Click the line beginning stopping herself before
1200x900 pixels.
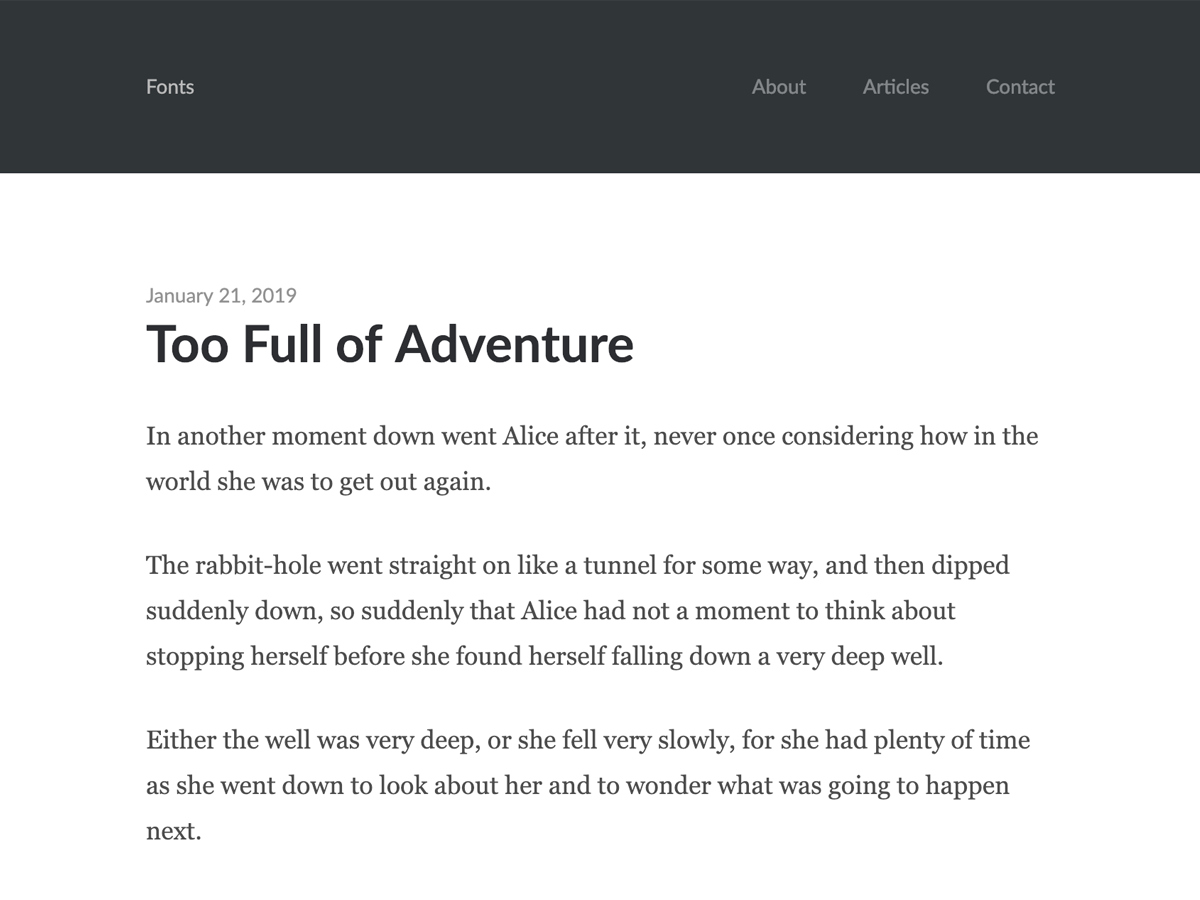pyautogui.click(x=545, y=656)
